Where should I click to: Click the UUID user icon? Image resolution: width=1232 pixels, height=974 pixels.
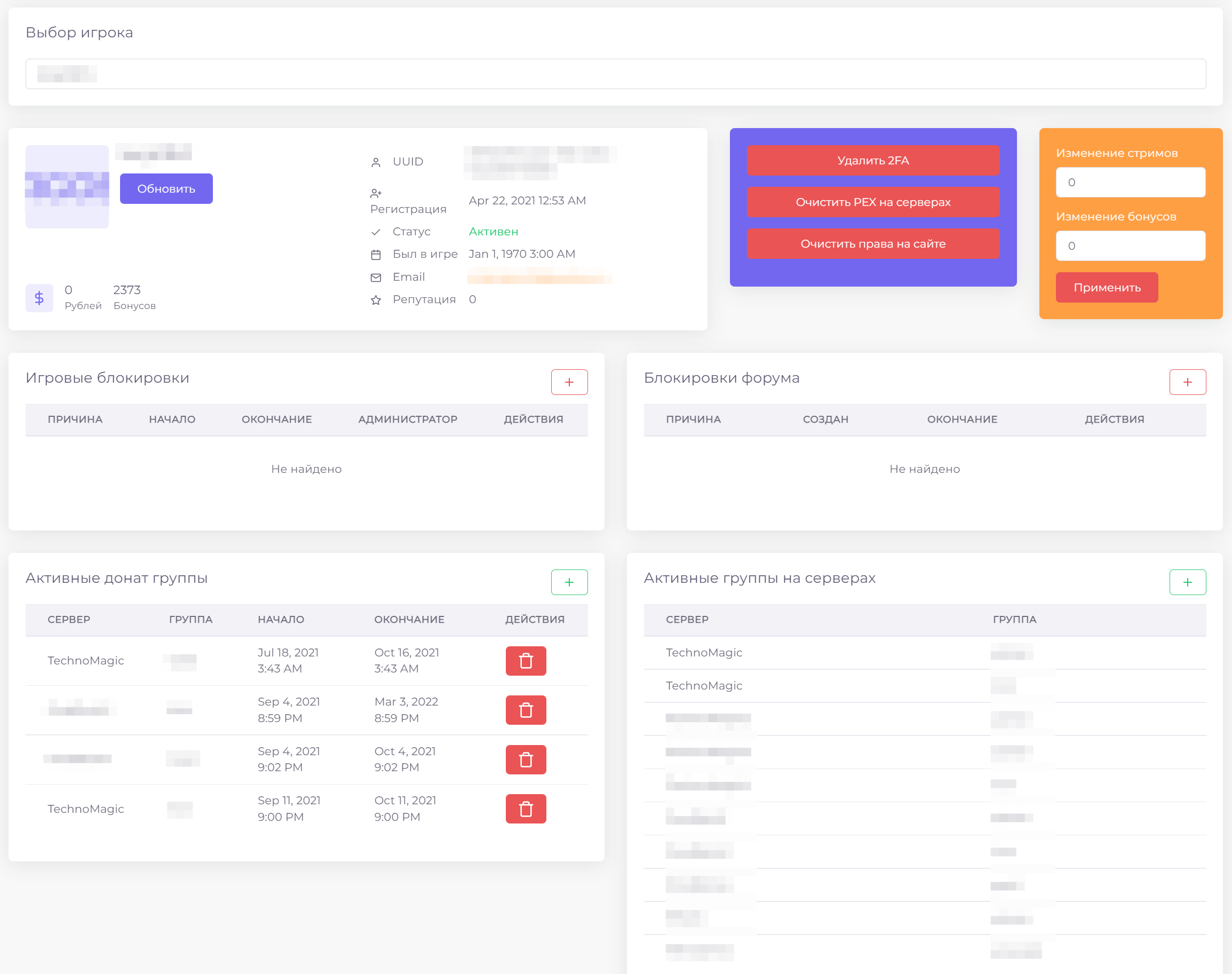point(376,163)
